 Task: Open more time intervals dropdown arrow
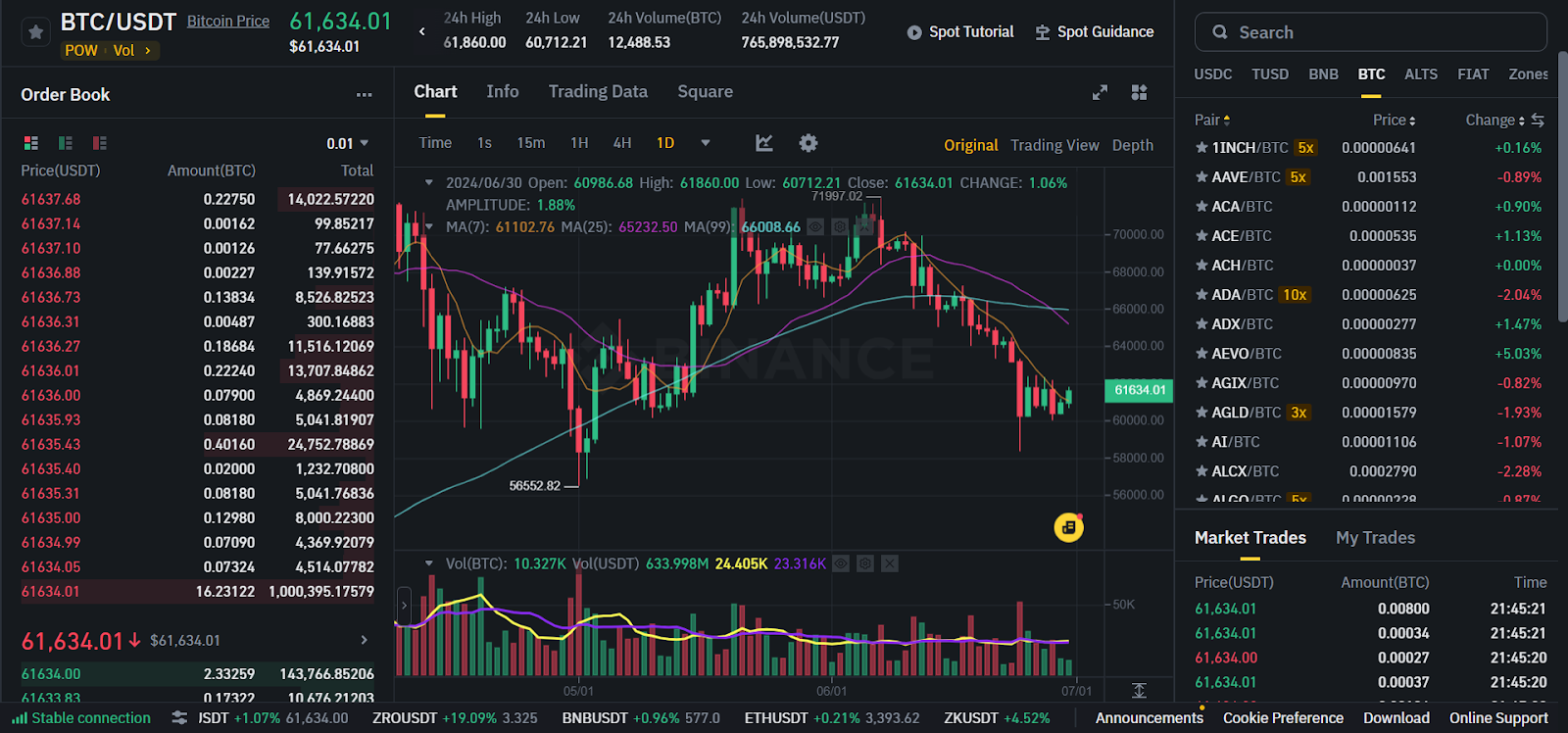[x=705, y=143]
